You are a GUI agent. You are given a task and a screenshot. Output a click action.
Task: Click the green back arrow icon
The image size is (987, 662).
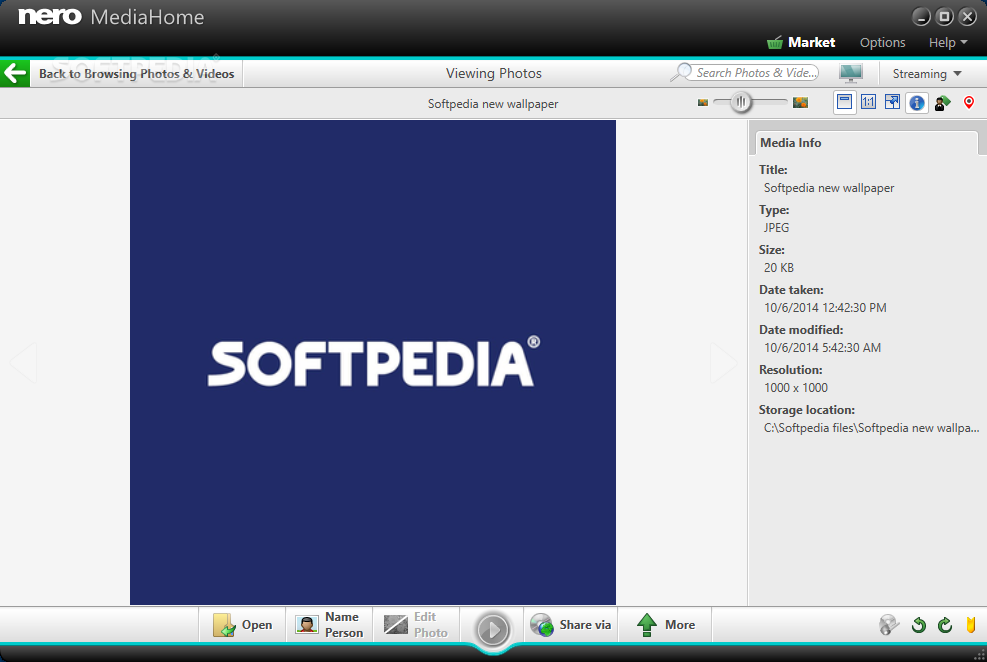(14, 74)
